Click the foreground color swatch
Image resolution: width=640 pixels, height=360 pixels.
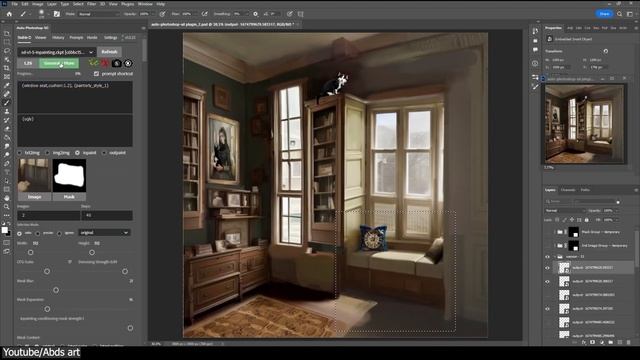[5, 230]
